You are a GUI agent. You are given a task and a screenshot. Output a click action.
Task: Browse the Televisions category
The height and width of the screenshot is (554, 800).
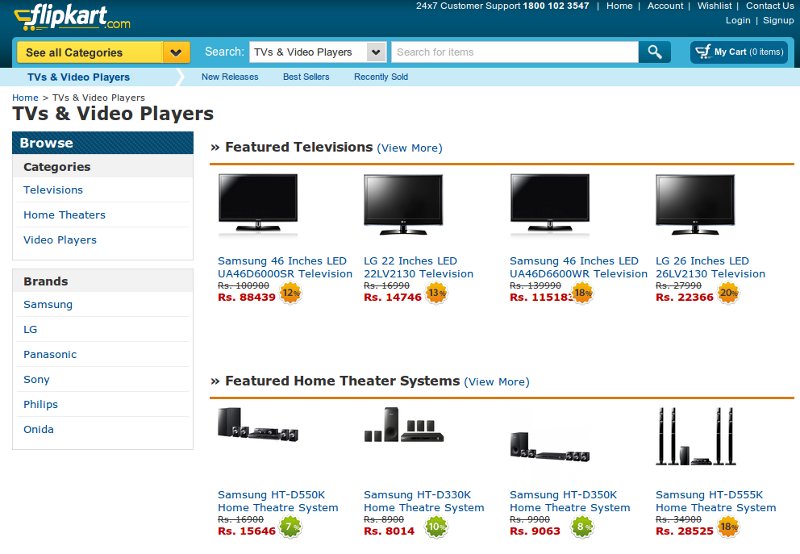click(x=53, y=190)
